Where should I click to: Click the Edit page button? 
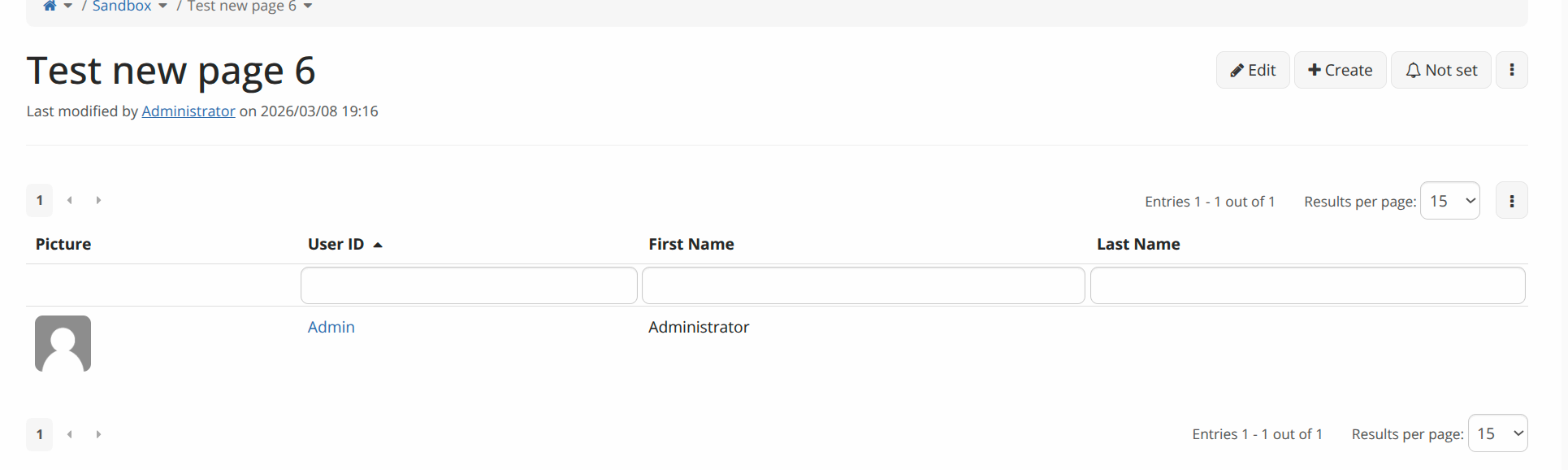pyautogui.click(x=1252, y=70)
